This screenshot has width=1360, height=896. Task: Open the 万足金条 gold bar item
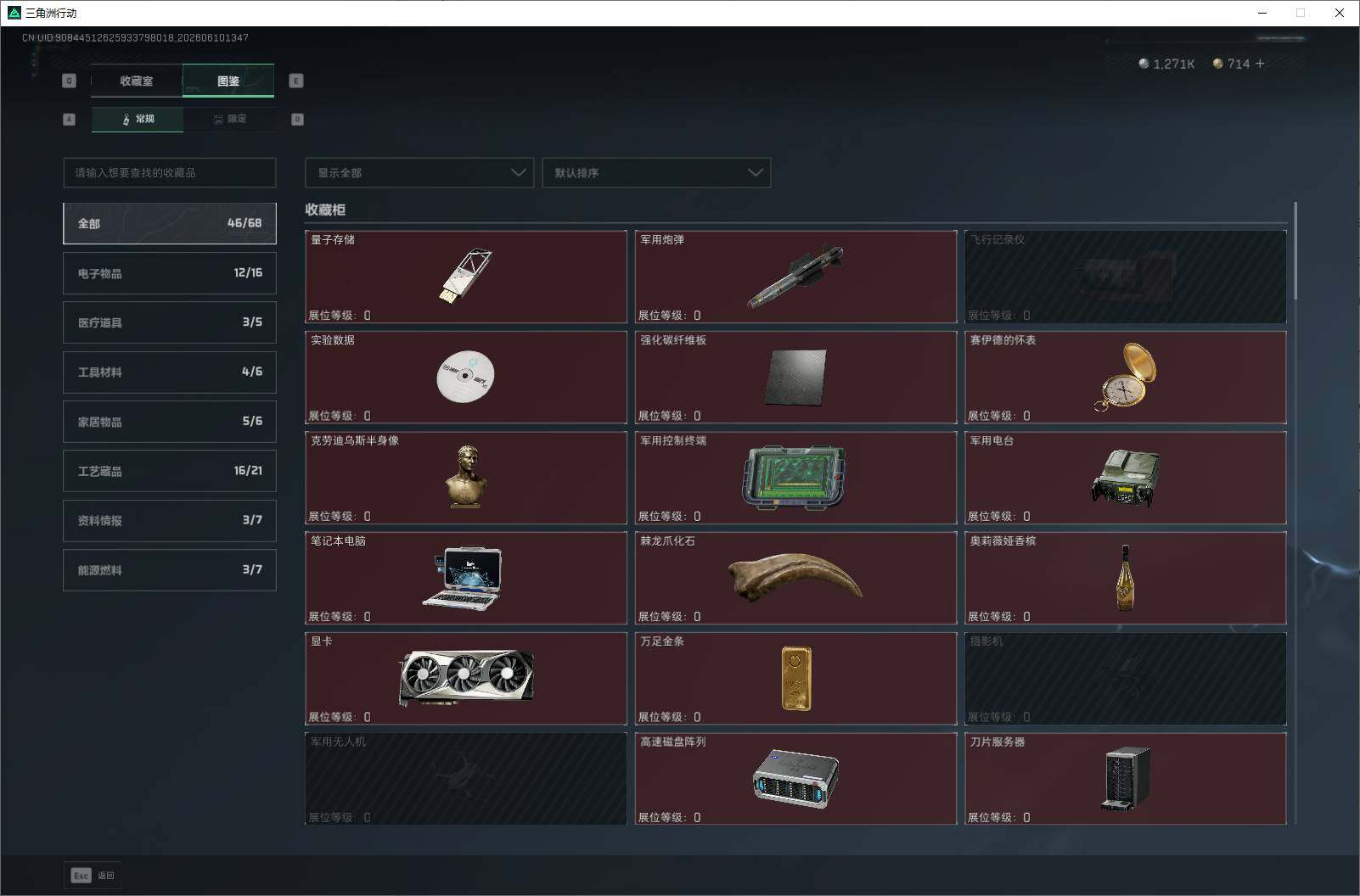click(x=795, y=678)
